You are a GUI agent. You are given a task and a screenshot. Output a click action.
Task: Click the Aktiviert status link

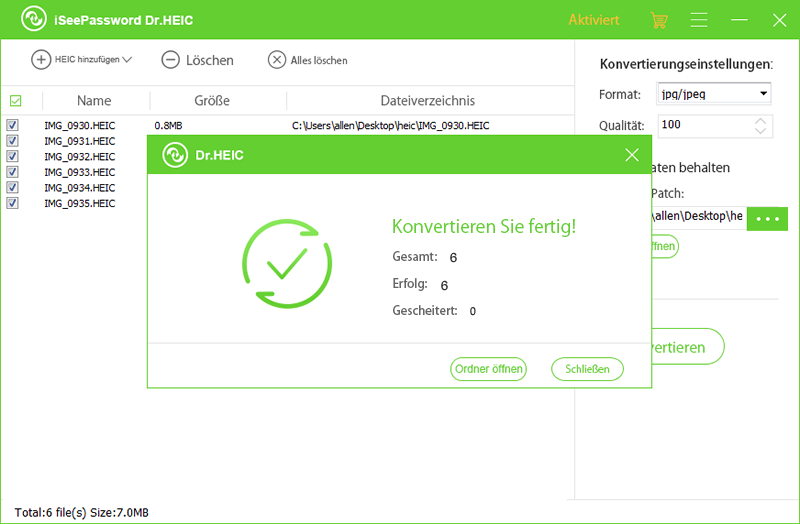pos(594,20)
